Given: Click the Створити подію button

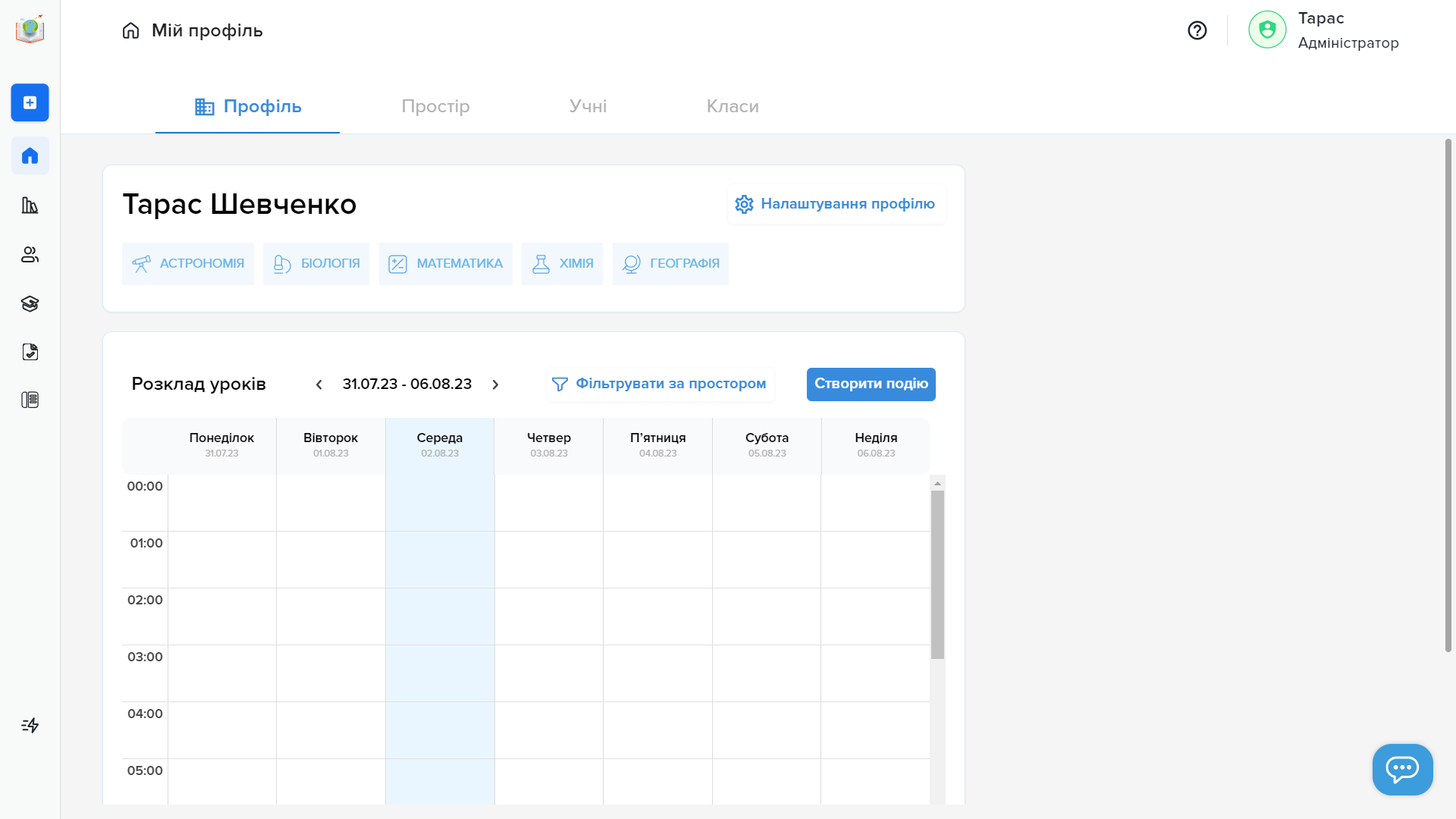Looking at the screenshot, I should click(871, 384).
